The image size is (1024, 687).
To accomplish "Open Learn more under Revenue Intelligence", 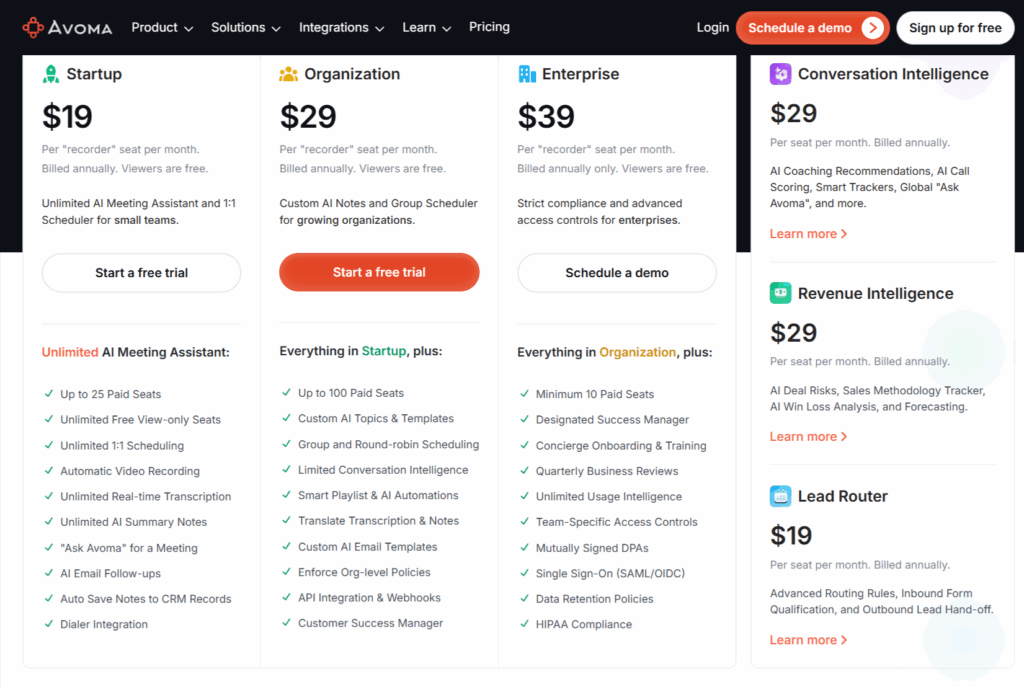I will [808, 437].
